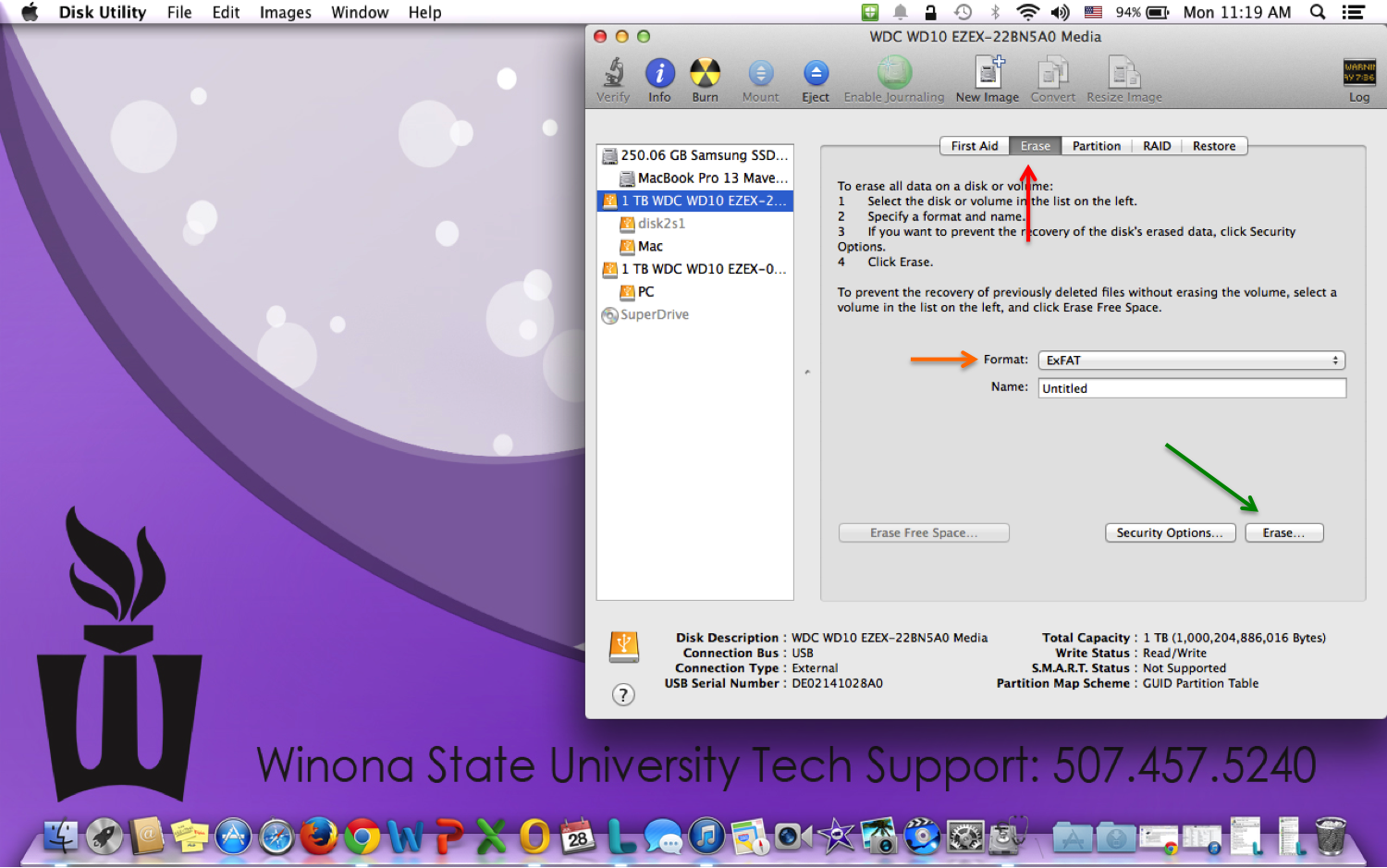Click the Verify microscope icon
The width and height of the screenshot is (1387, 868).
(x=613, y=74)
